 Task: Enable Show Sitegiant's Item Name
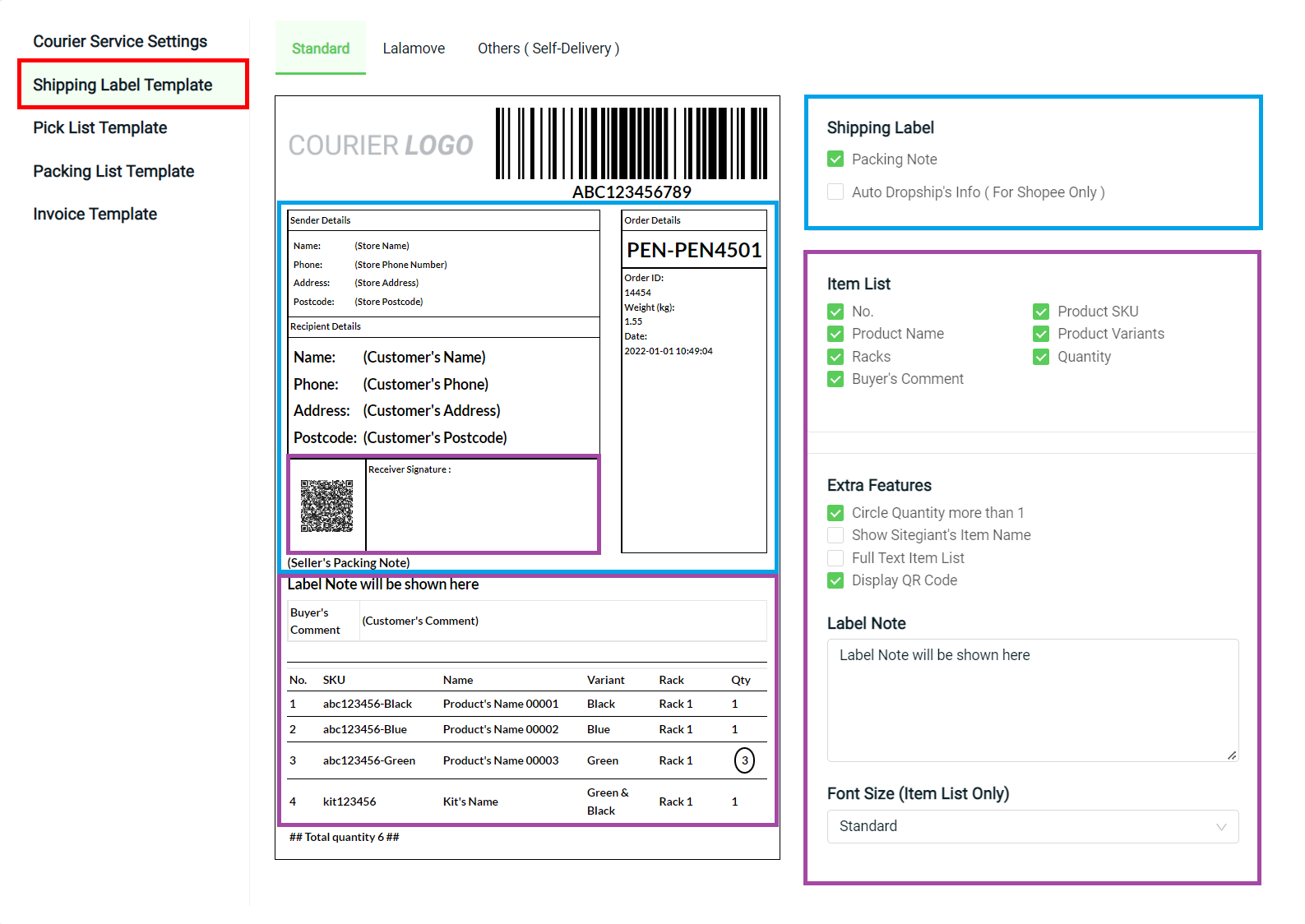pos(835,535)
